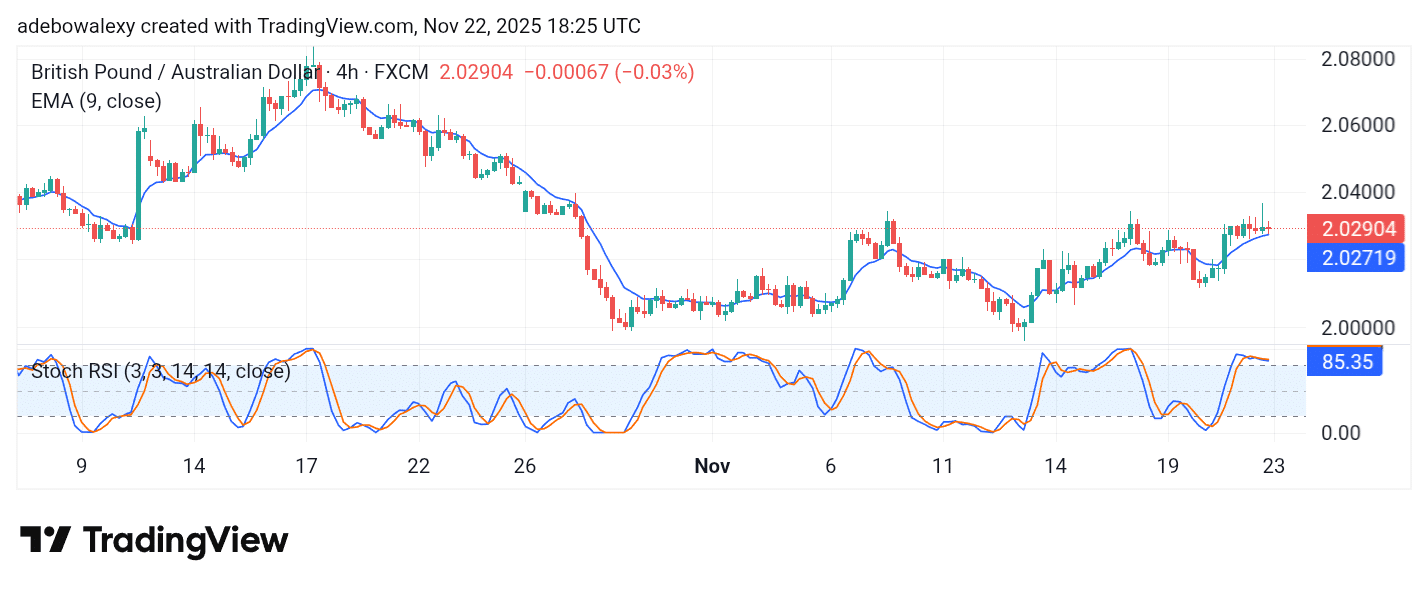Click the 2.00000 price axis label
Image resolution: width=1428 pixels, height=591 pixels.
(1356, 327)
